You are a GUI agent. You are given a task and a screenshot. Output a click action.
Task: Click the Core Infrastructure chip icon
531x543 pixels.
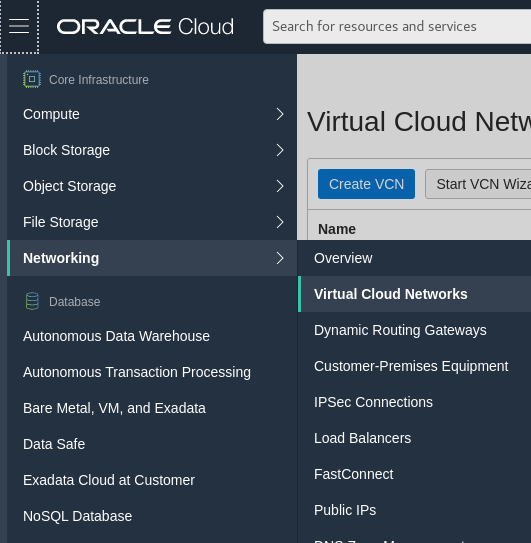click(x=32, y=79)
